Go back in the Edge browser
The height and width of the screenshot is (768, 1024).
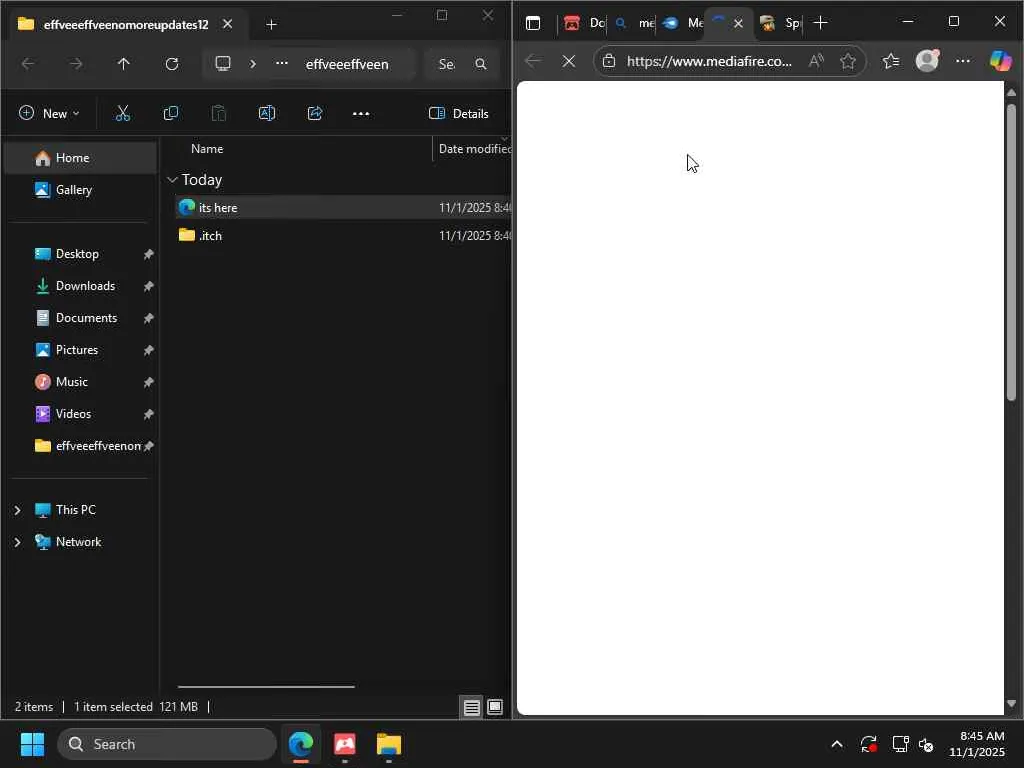(x=533, y=61)
